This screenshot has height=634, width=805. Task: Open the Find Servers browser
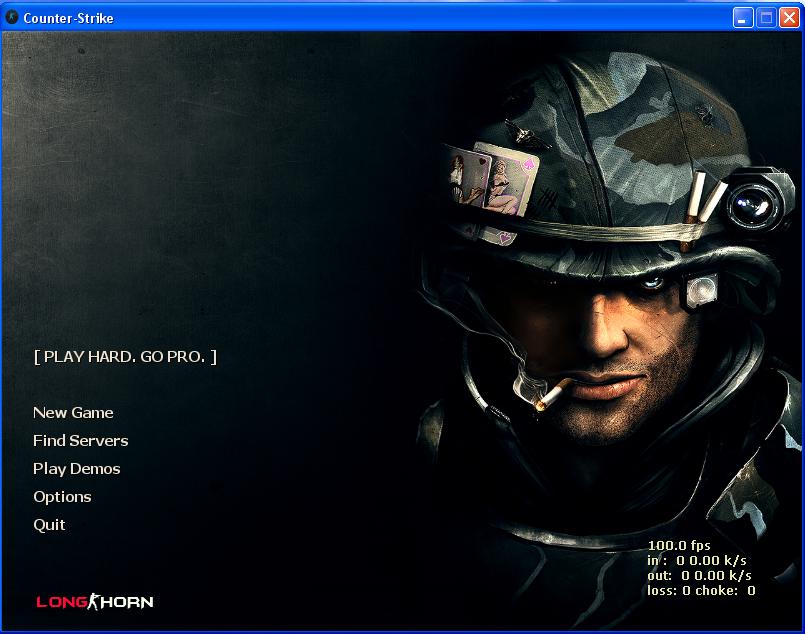point(81,440)
